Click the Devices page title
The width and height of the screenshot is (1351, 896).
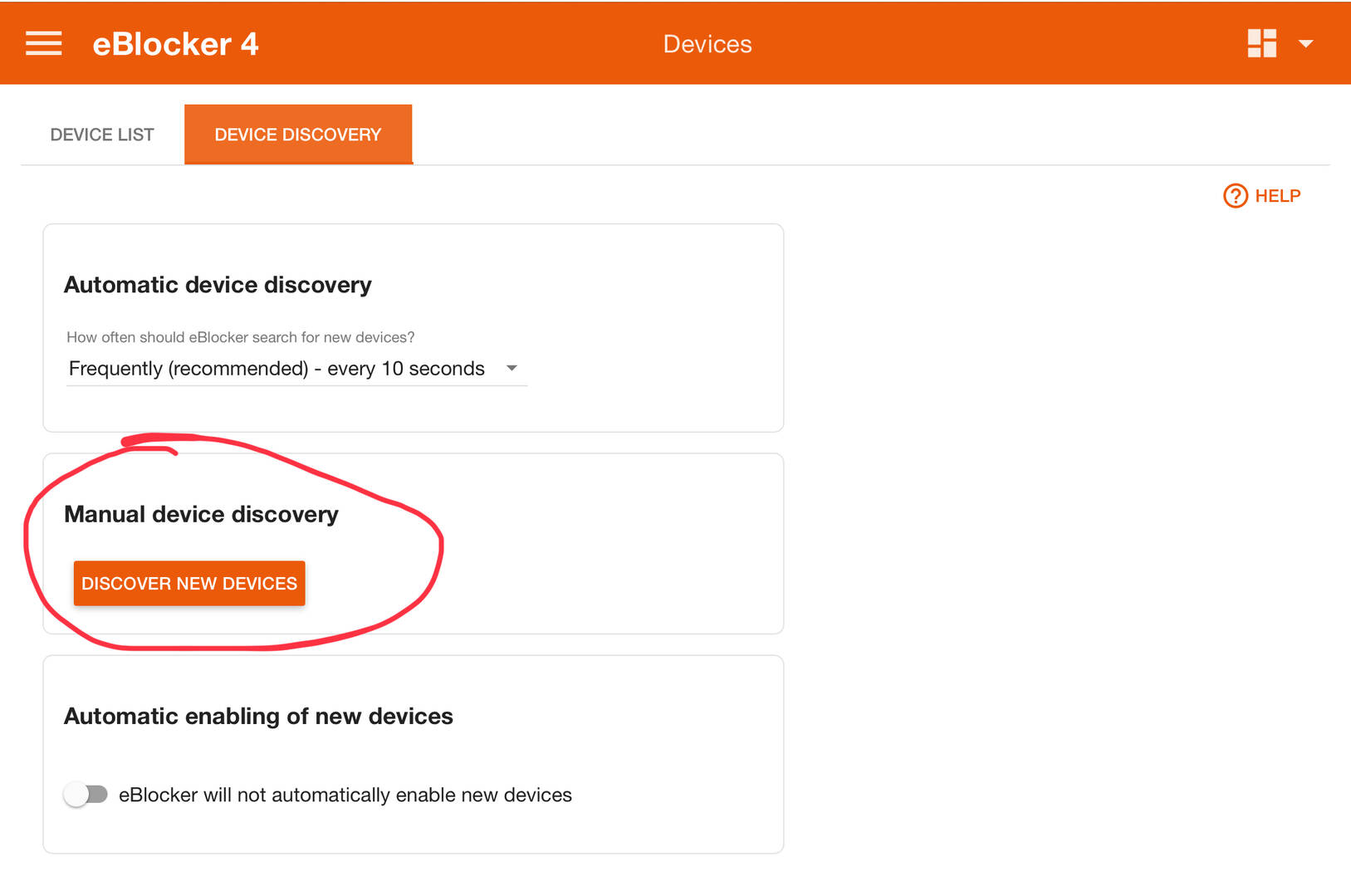click(707, 44)
